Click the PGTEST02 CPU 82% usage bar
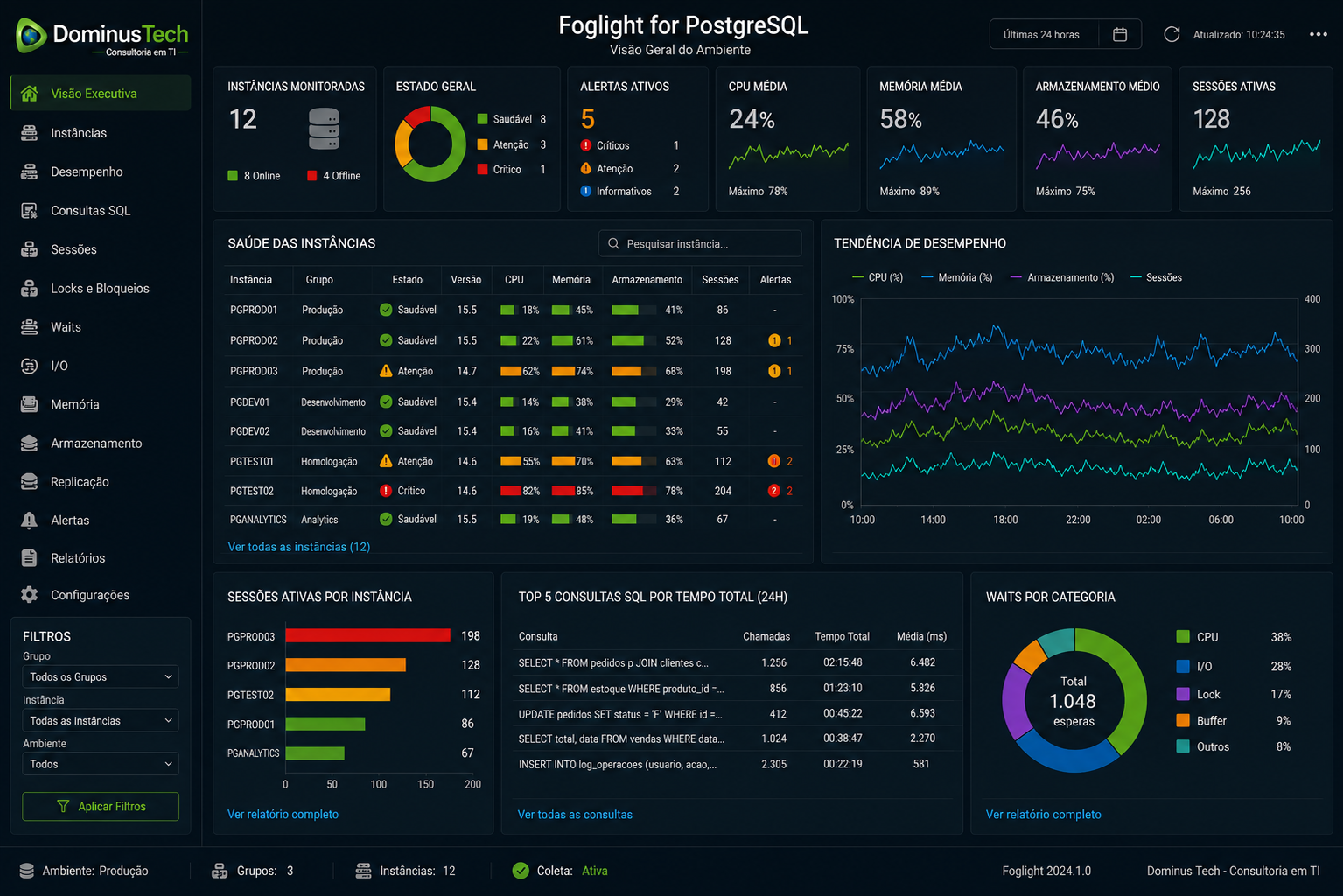This screenshot has height=896, width=1343. (511, 491)
